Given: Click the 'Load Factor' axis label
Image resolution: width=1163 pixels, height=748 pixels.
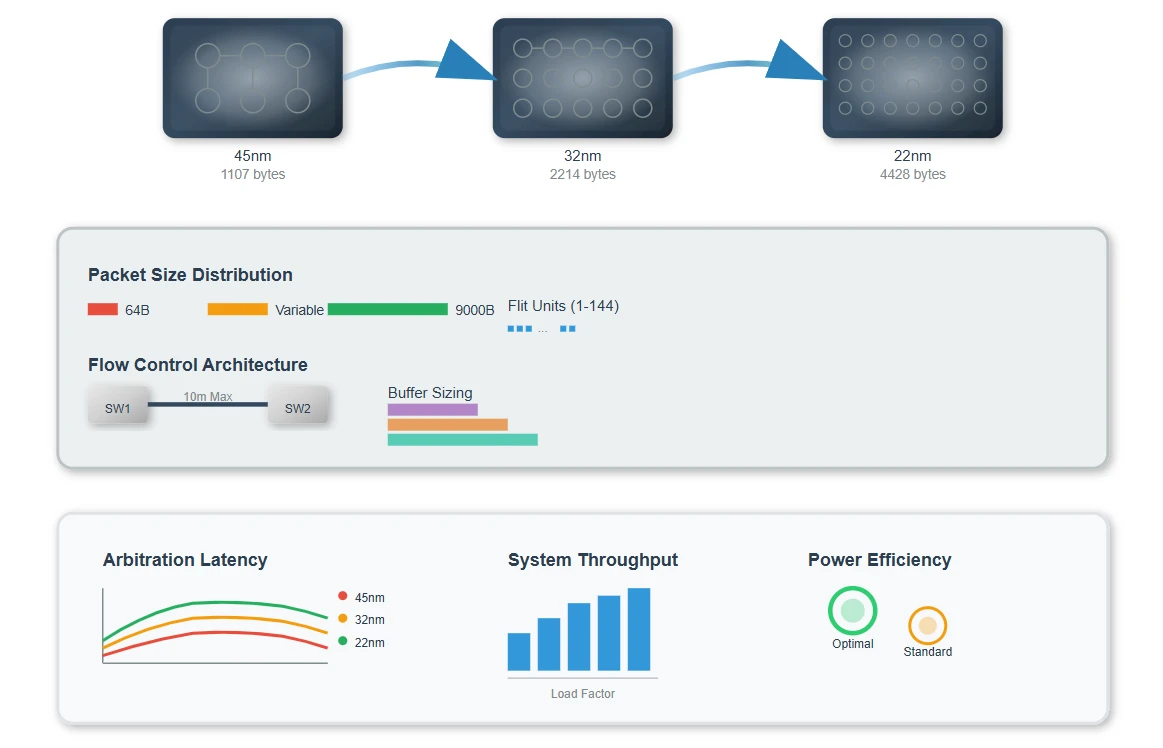Looking at the screenshot, I should tap(583, 694).
